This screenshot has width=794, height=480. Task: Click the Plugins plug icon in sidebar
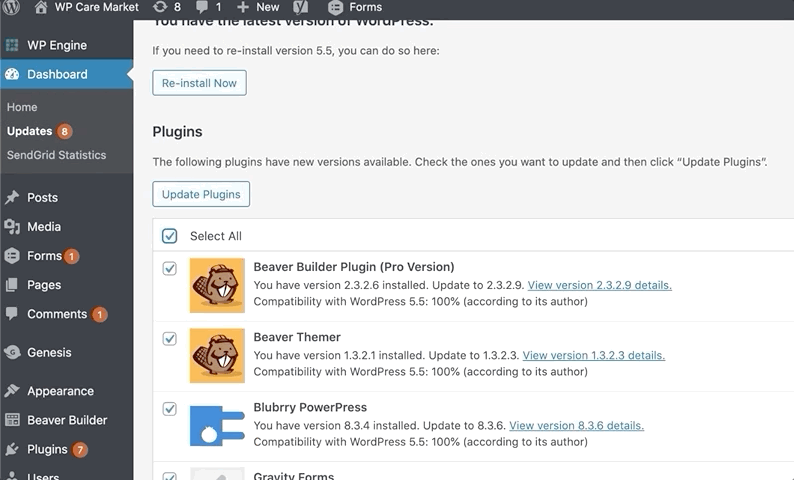tap(12, 449)
